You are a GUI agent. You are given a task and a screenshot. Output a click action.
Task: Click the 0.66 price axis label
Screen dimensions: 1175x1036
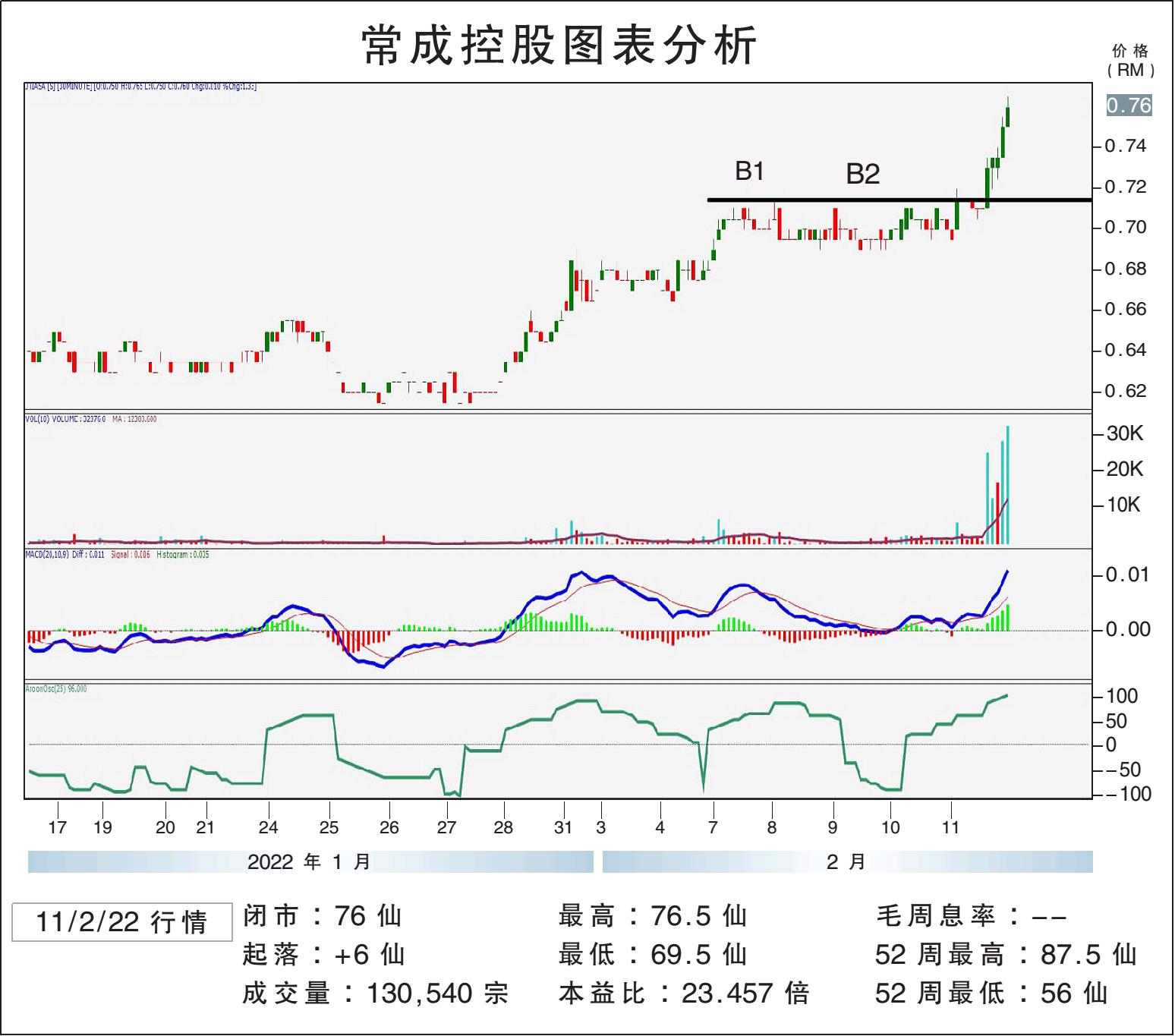1126,309
